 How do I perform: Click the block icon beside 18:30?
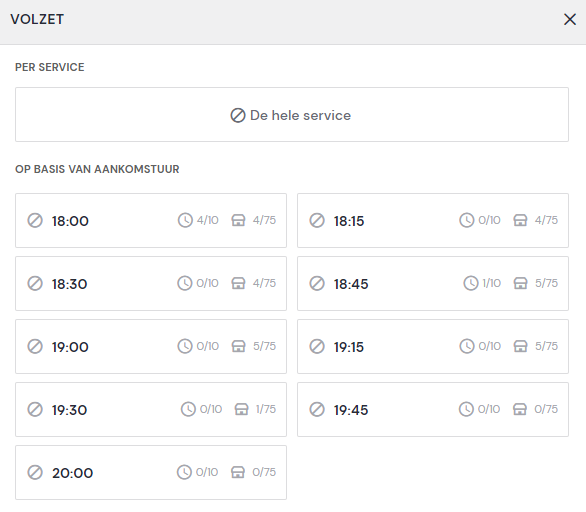coord(35,283)
